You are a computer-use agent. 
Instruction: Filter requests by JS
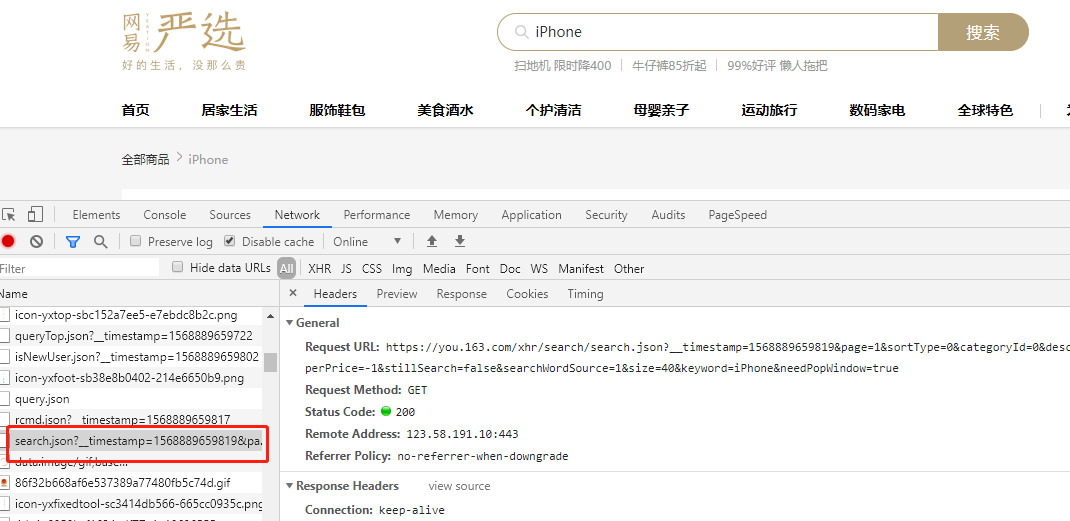(x=347, y=269)
